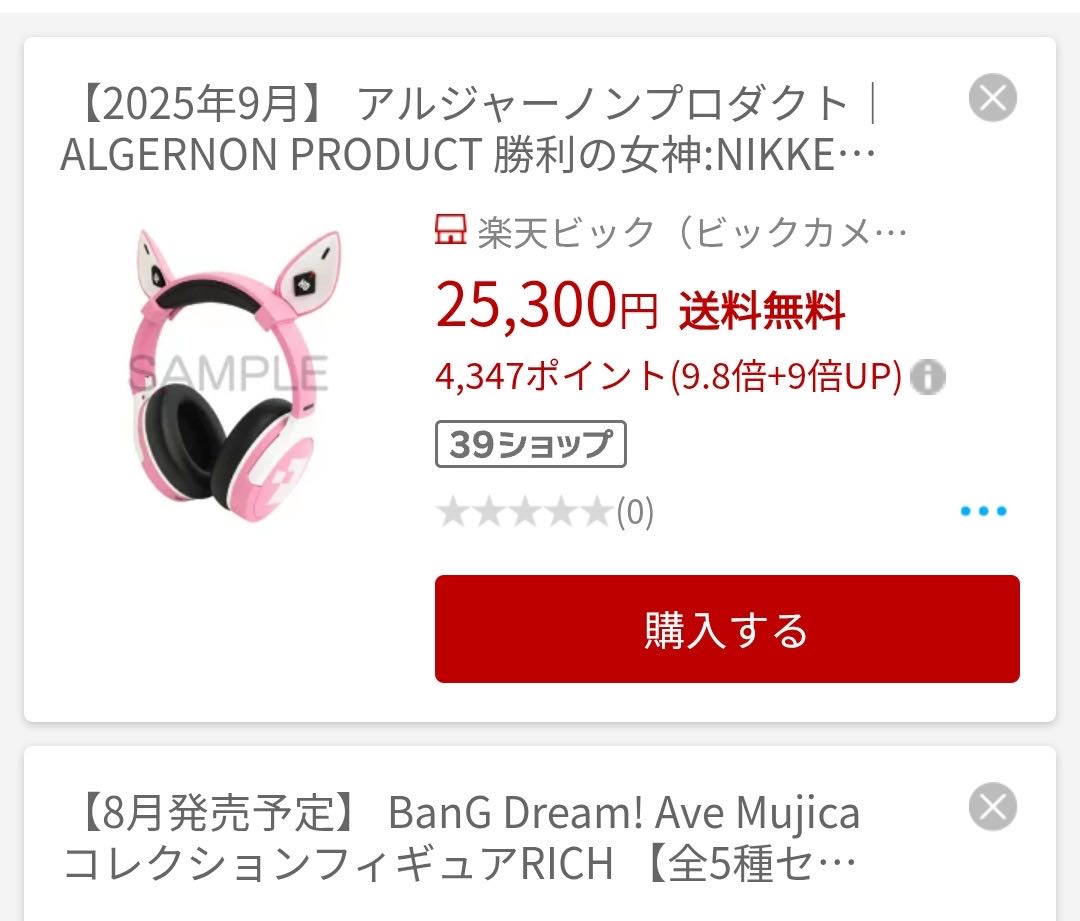The image size is (1080, 921).
Task: Open the (0) review count link
Action: [x=634, y=513]
